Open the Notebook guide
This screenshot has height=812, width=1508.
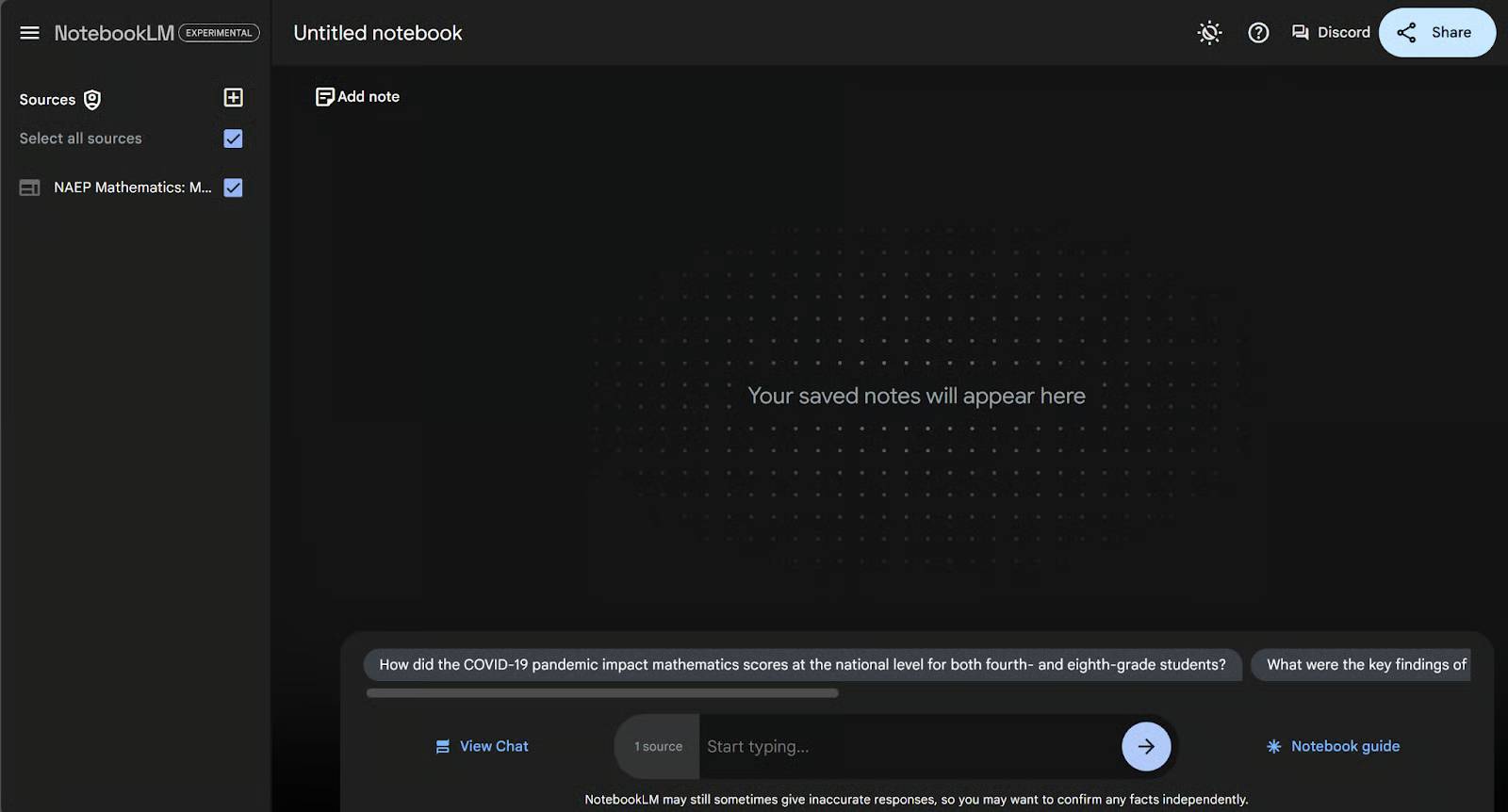tap(1333, 746)
